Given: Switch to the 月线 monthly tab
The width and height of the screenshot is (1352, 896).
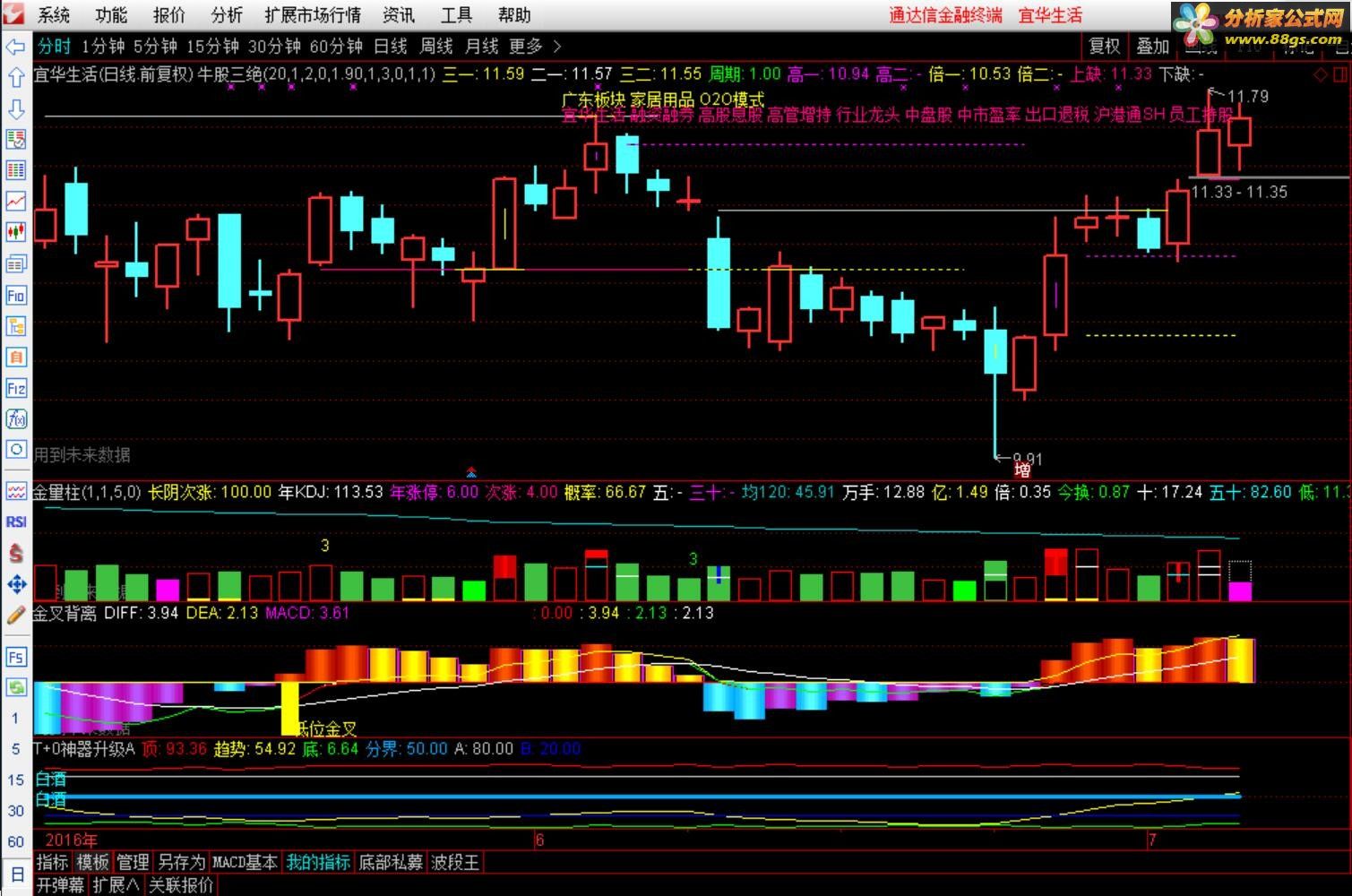Looking at the screenshot, I should tap(482, 47).
